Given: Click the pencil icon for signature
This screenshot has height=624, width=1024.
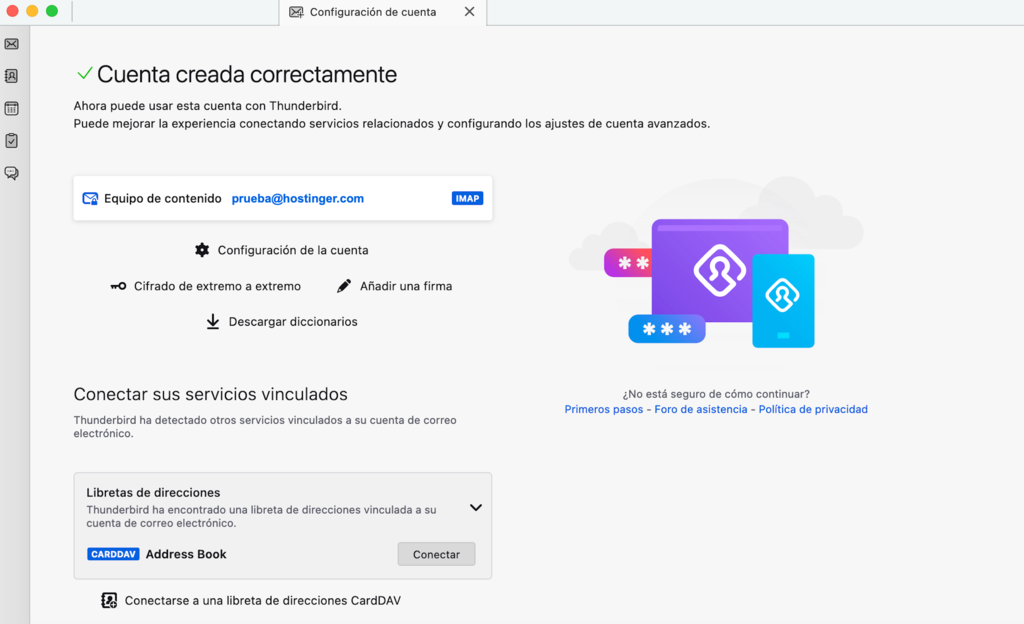Looking at the screenshot, I should (x=344, y=286).
